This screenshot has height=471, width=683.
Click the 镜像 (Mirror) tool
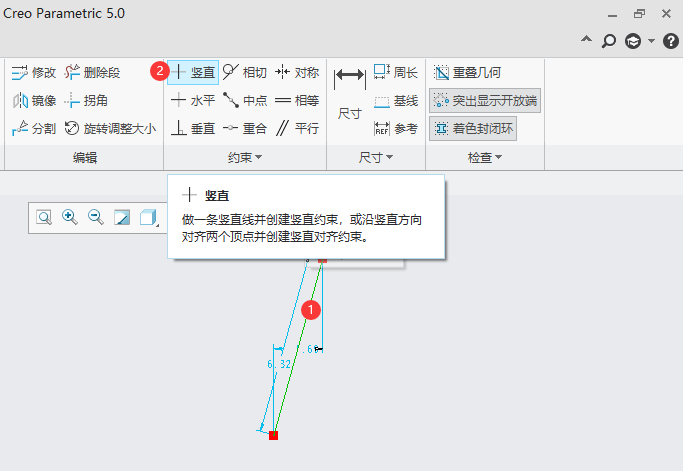34,101
